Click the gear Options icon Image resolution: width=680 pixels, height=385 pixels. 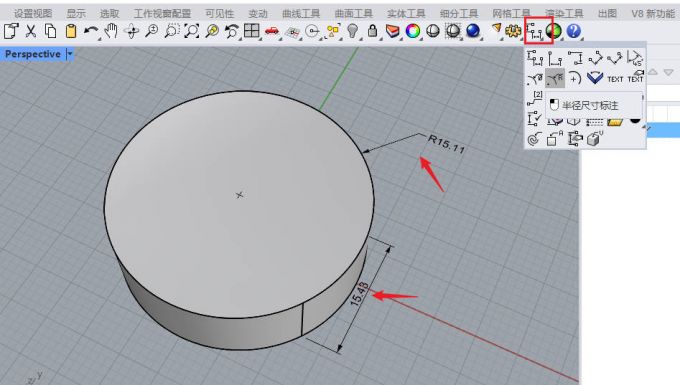pyautogui.click(x=514, y=31)
